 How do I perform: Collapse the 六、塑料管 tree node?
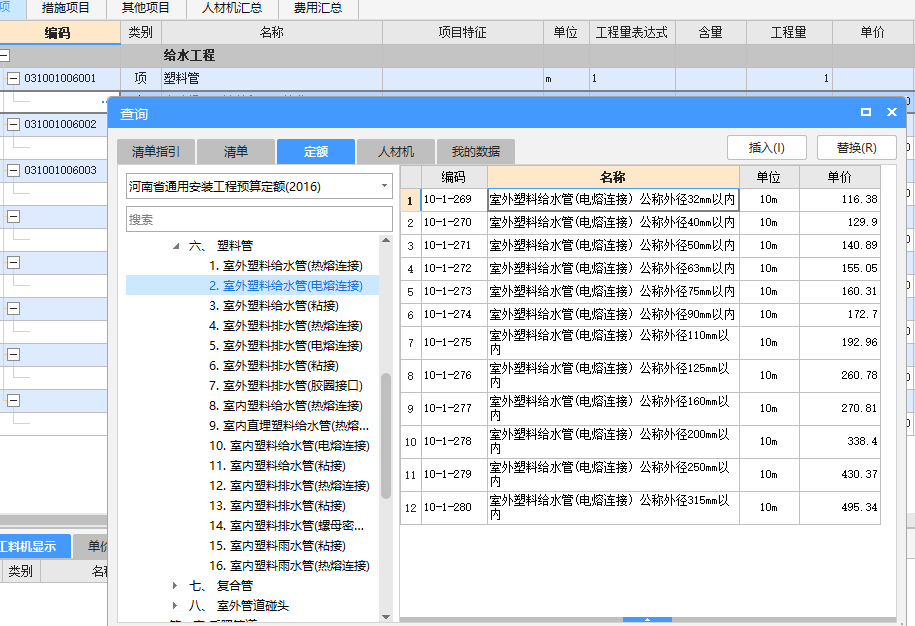click(x=176, y=246)
